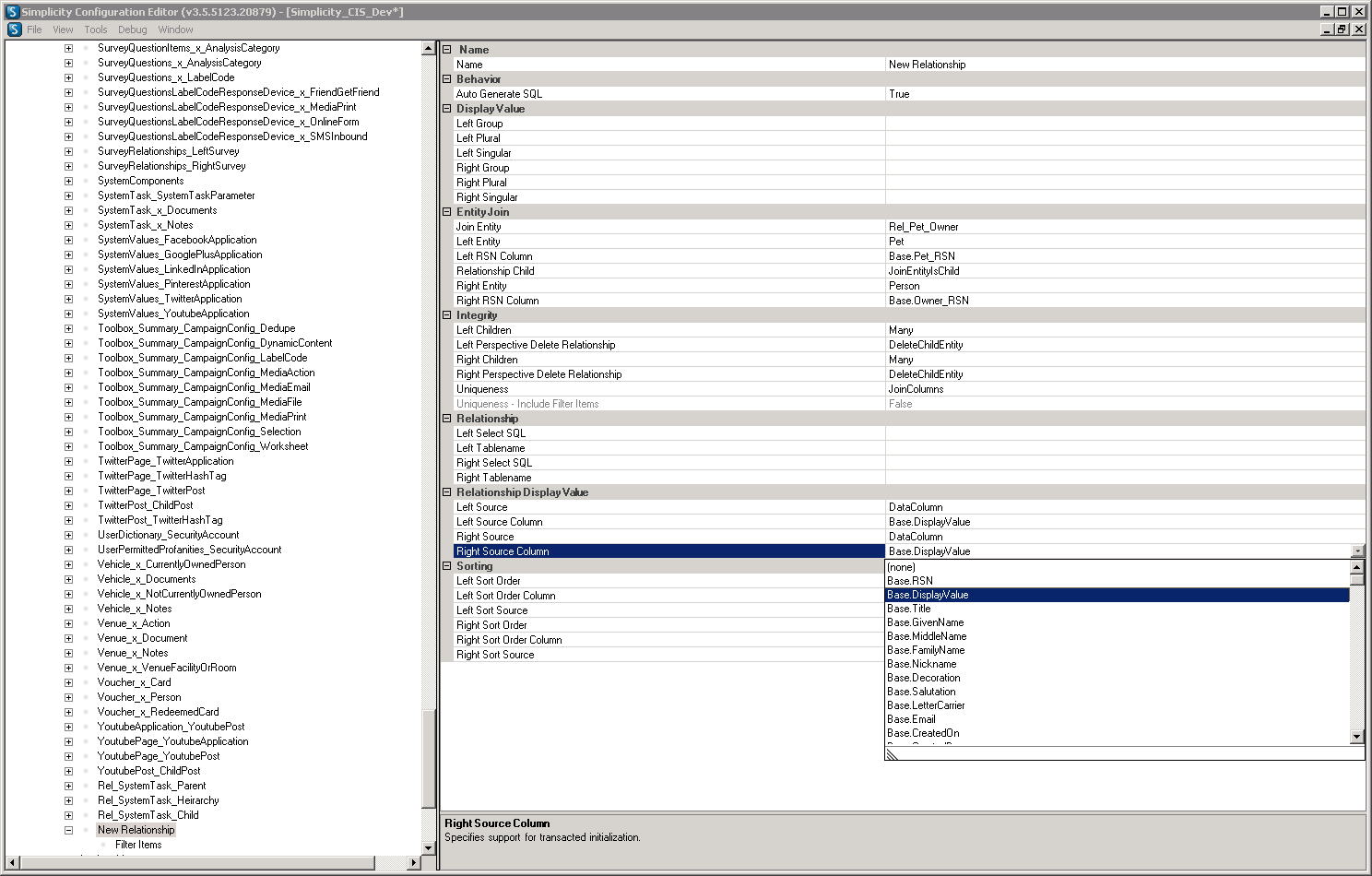
Task: Open the View menu
Action: tap(63, 30)
